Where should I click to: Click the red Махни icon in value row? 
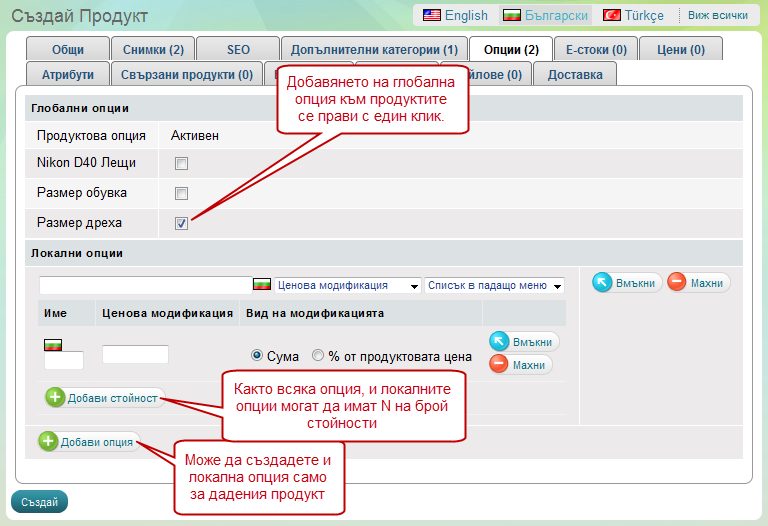click(500, 365)
